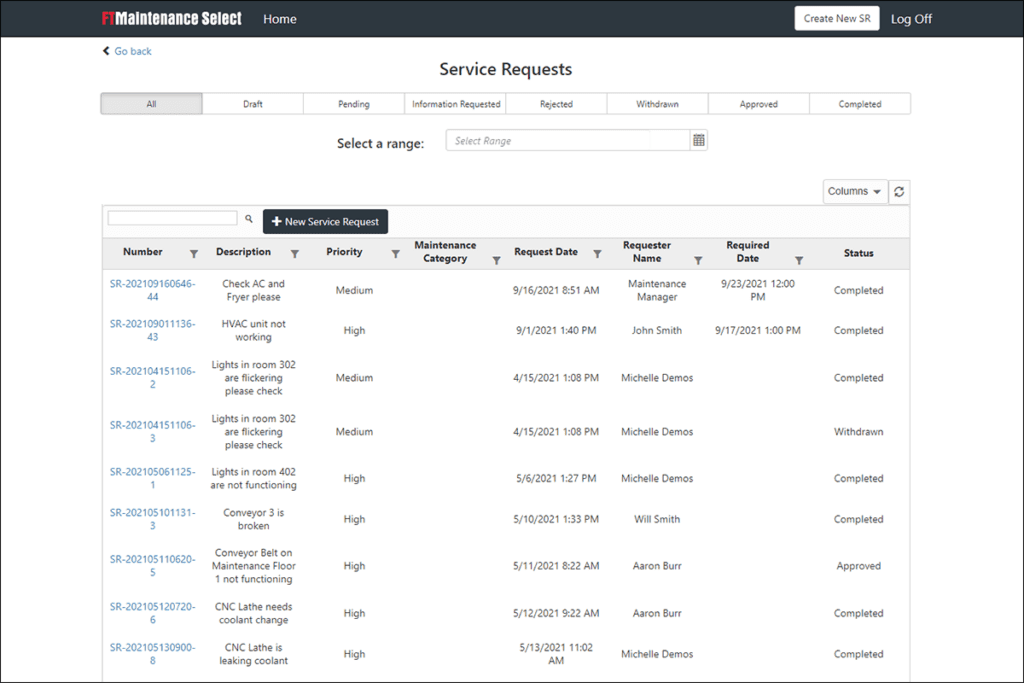
Task: Open the Home menu item
Action: [x=280, y=19]
